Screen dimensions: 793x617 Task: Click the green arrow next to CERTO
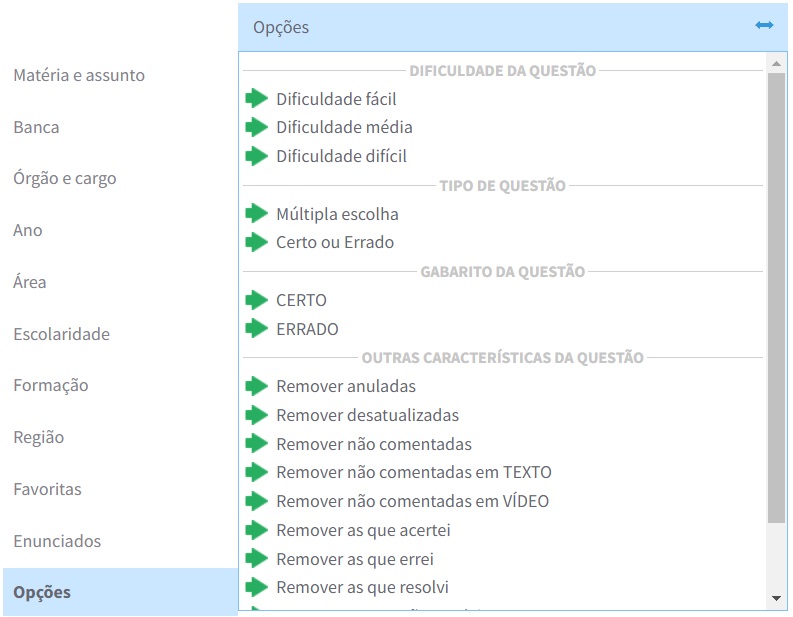(x=257, y=300)
